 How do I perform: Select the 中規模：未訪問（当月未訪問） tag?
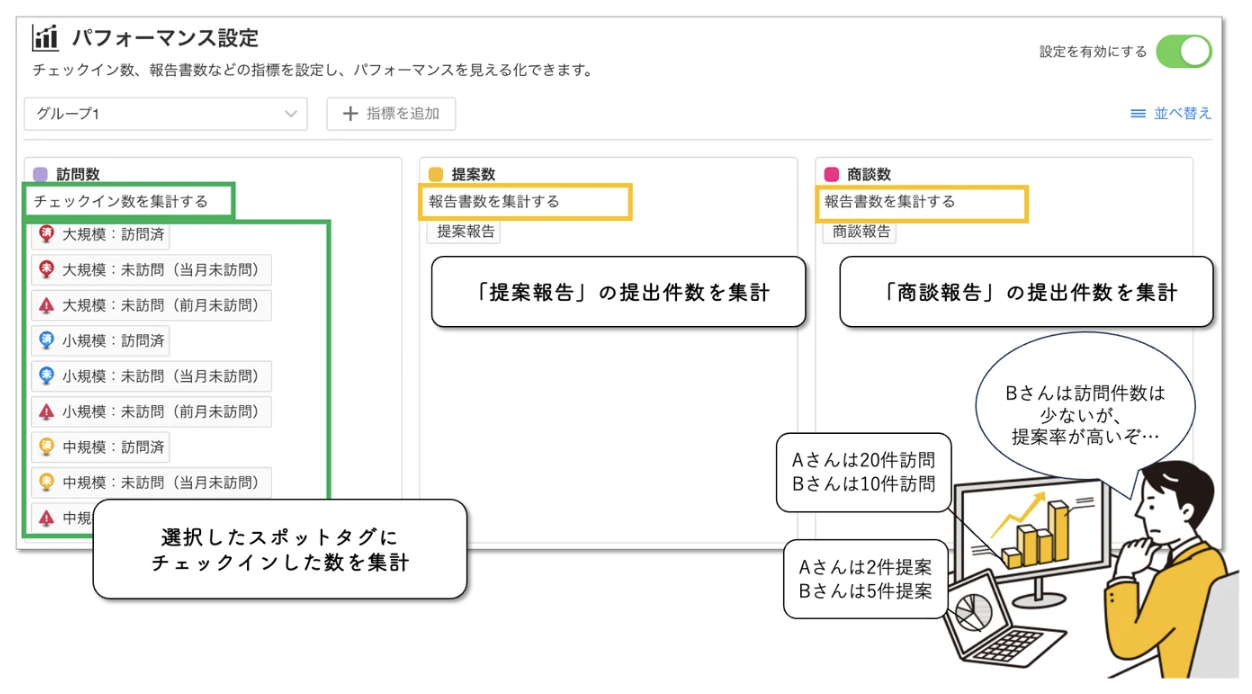(x=151, y=482)
